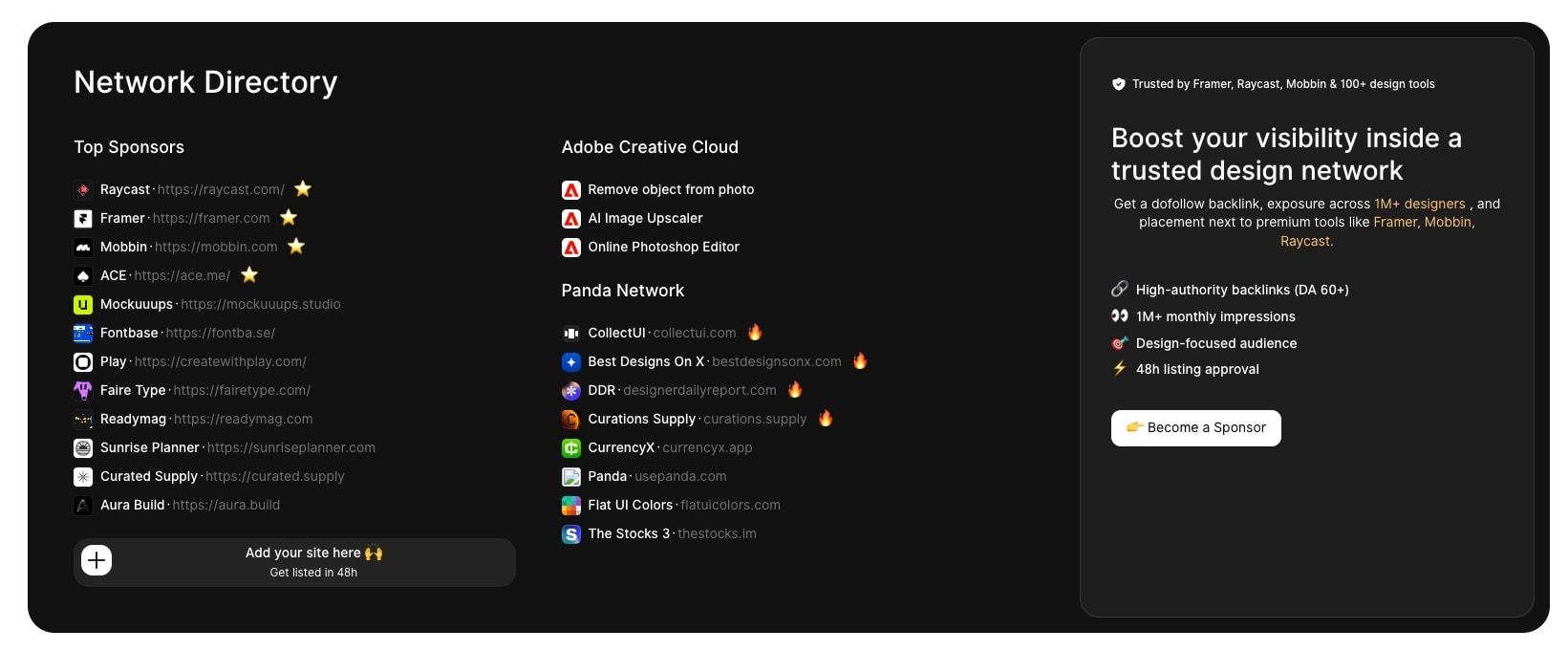The image size is (1568, 651).
Task: Click the CollectUI logo icon
Action: click(x=571, y=333)
